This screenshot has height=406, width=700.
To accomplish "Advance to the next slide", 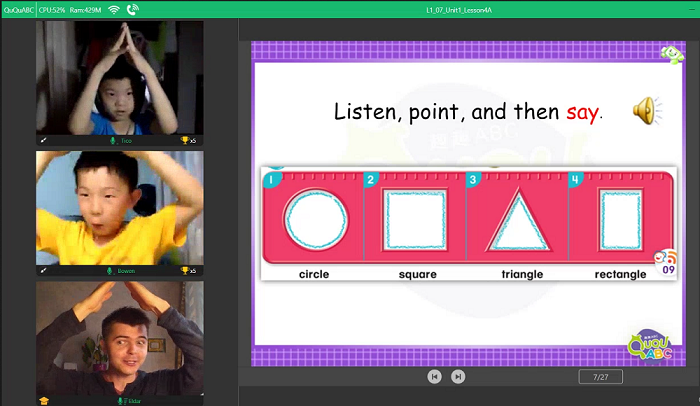I will coord(458,376).
